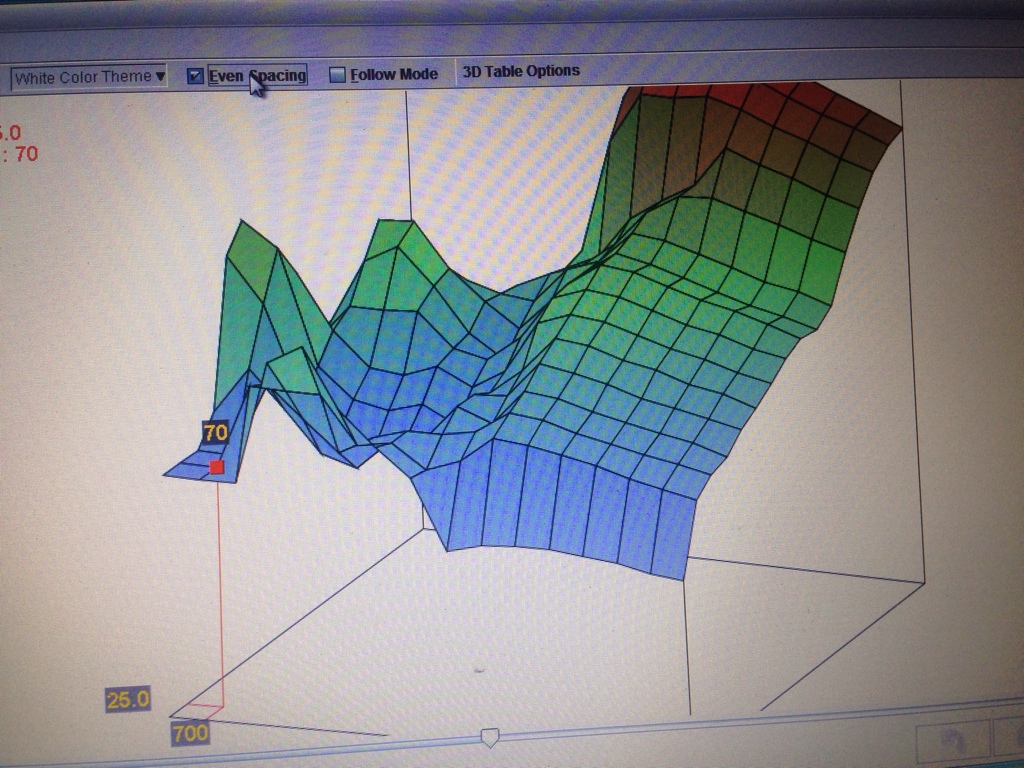Click the 700 axis label
Viewport: 1024px width, 768px height.
[190, 733]
